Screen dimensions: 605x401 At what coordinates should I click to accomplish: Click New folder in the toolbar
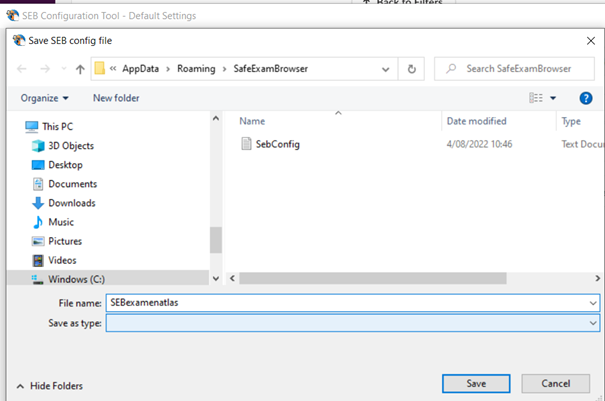(116, 98)
